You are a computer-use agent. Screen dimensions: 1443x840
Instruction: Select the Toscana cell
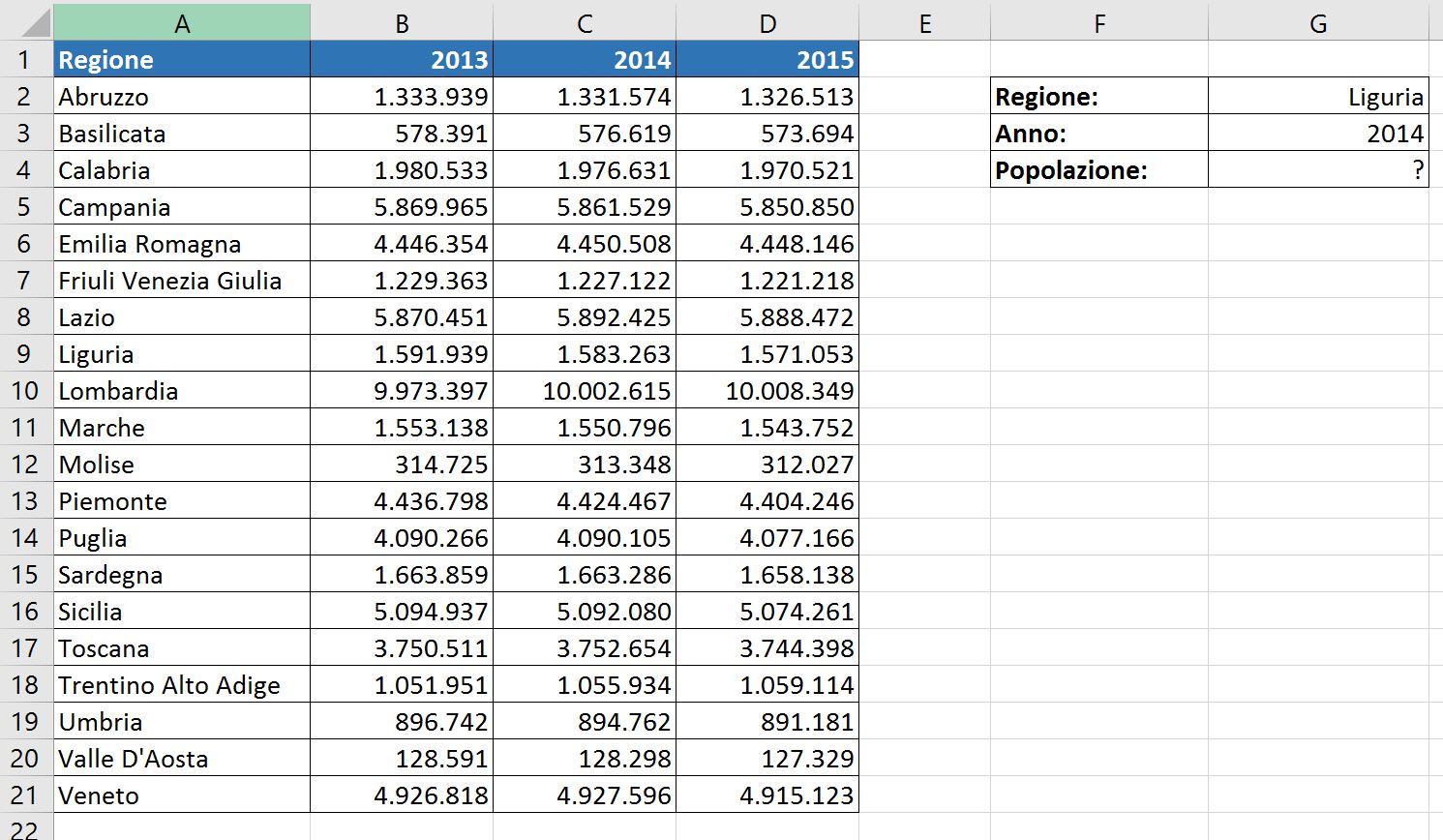pyautogui.click(x=182, y=648)
